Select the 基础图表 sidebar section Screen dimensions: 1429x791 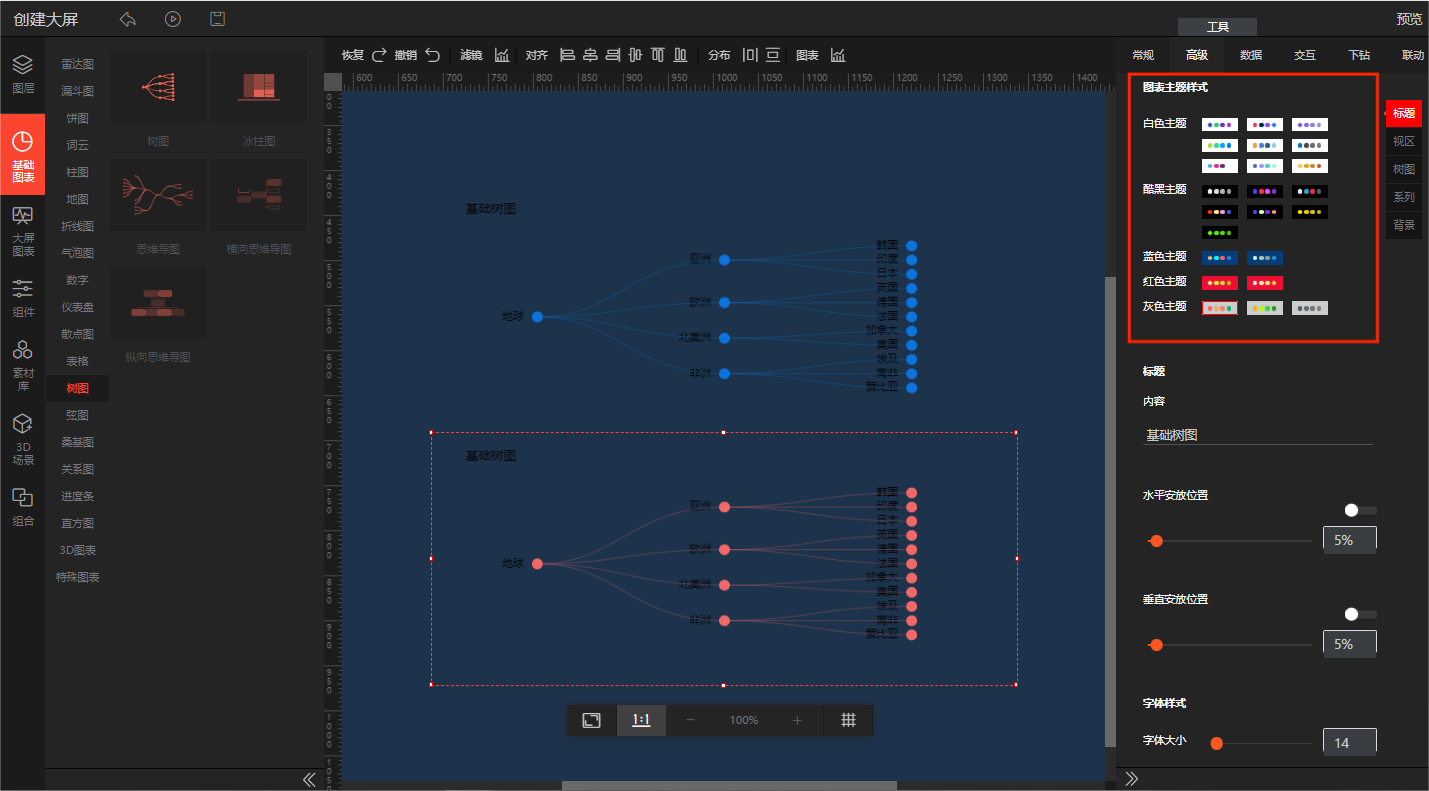[x=22, y=153]
